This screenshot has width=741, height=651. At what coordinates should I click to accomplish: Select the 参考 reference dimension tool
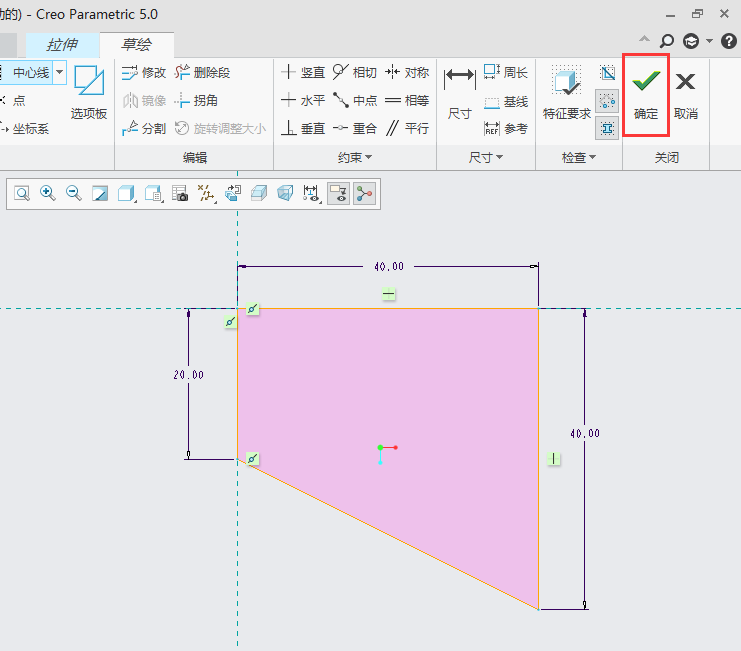coord(506,128)
